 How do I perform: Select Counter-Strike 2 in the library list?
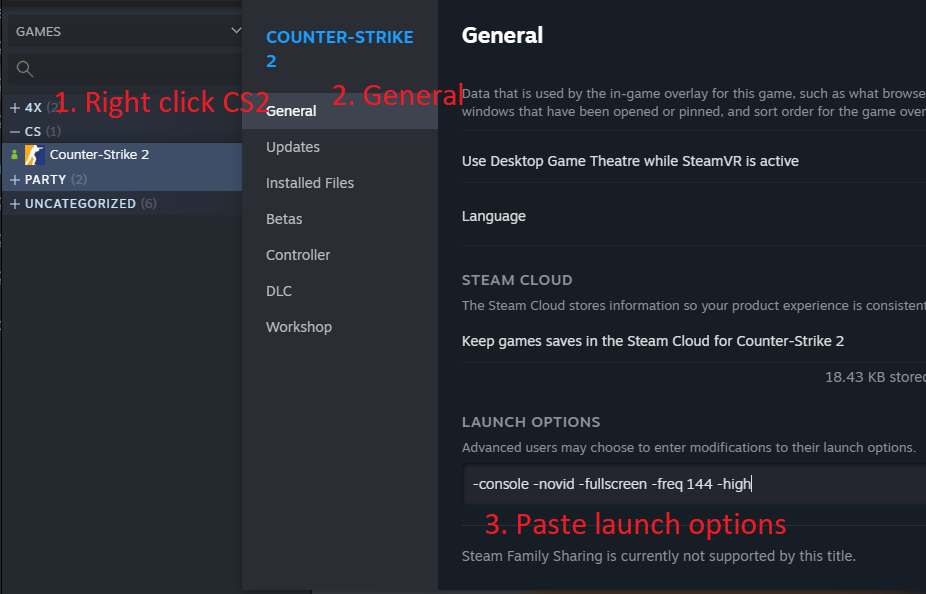[99, 155]
